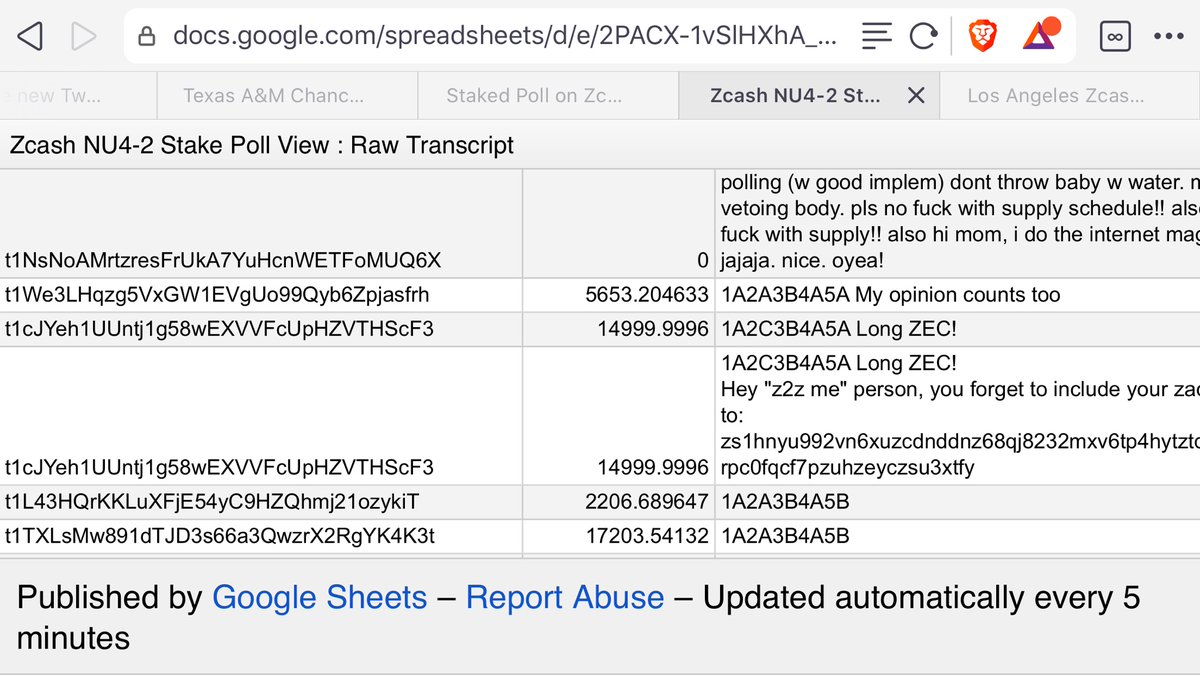Open reader mode lines icon

tap(876, 37)
